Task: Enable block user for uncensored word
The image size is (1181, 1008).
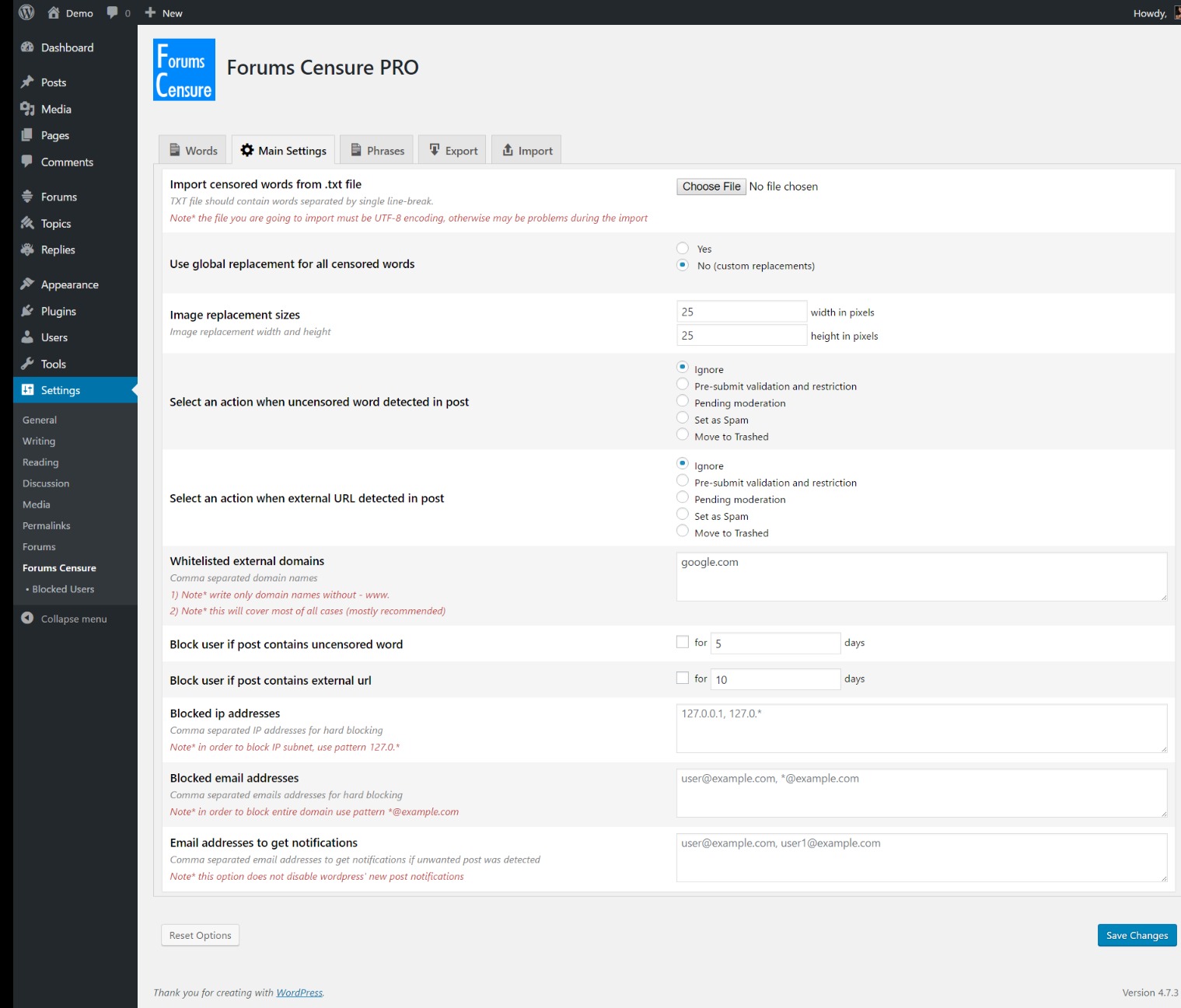Action: pyautogui.click(x=683, y=643)
